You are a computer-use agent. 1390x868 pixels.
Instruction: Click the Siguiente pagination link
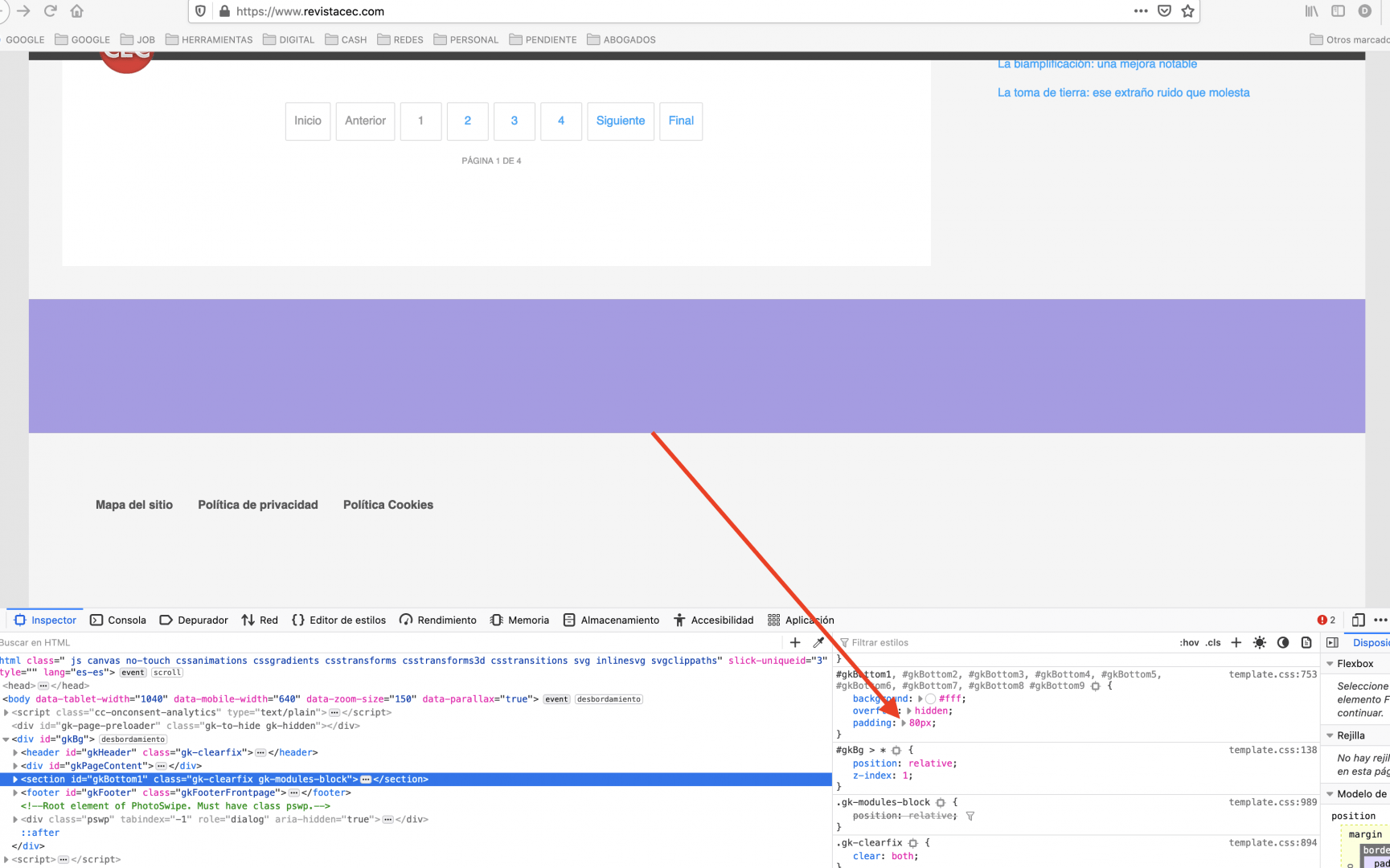coord(621,121)
